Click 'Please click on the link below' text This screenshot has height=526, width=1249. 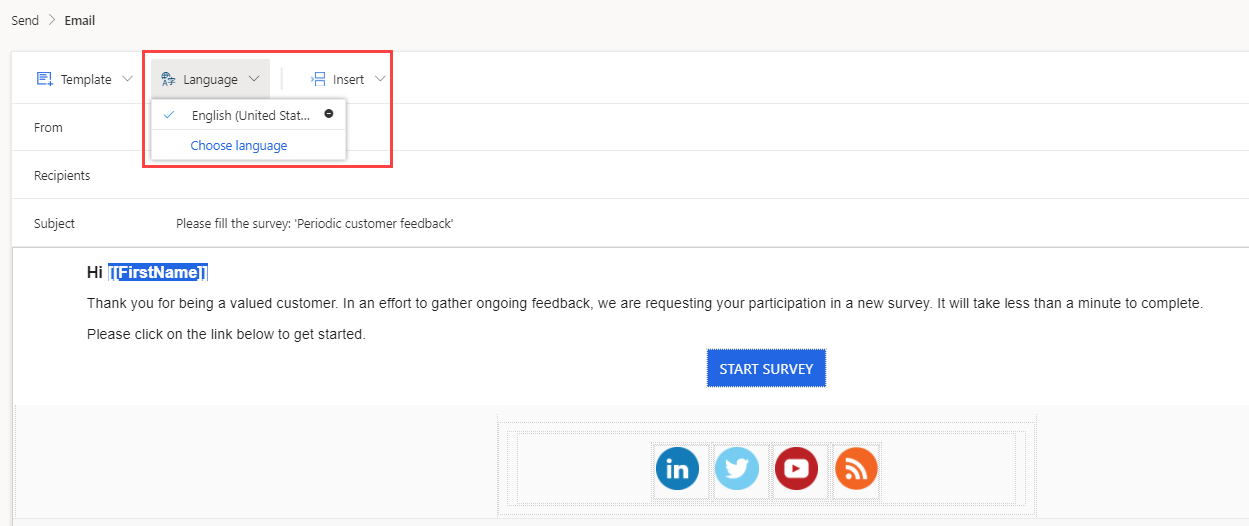click(x=226, y=334)
